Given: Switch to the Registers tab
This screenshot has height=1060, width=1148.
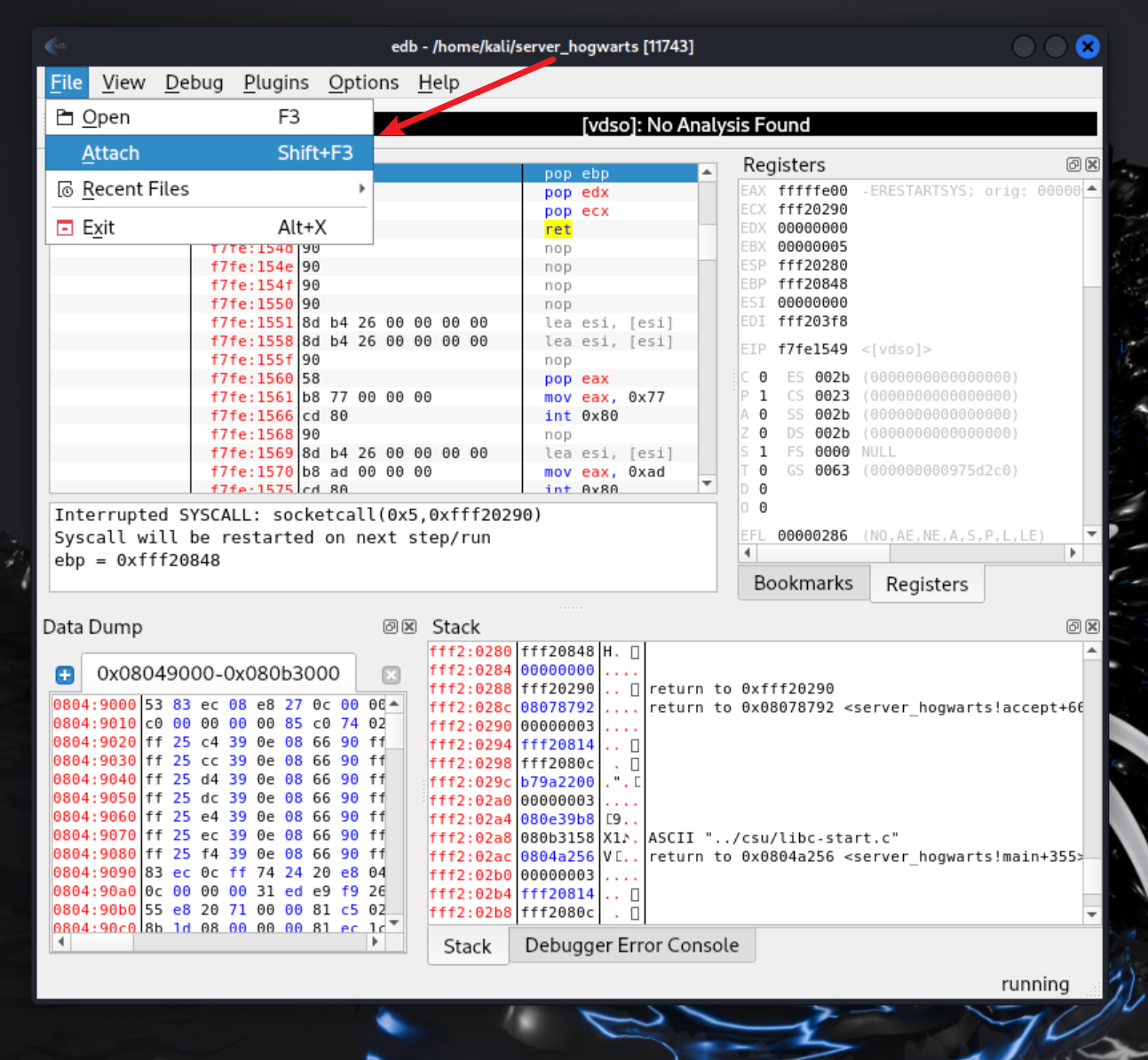Looking at the screenshot, I should [927, 584].
